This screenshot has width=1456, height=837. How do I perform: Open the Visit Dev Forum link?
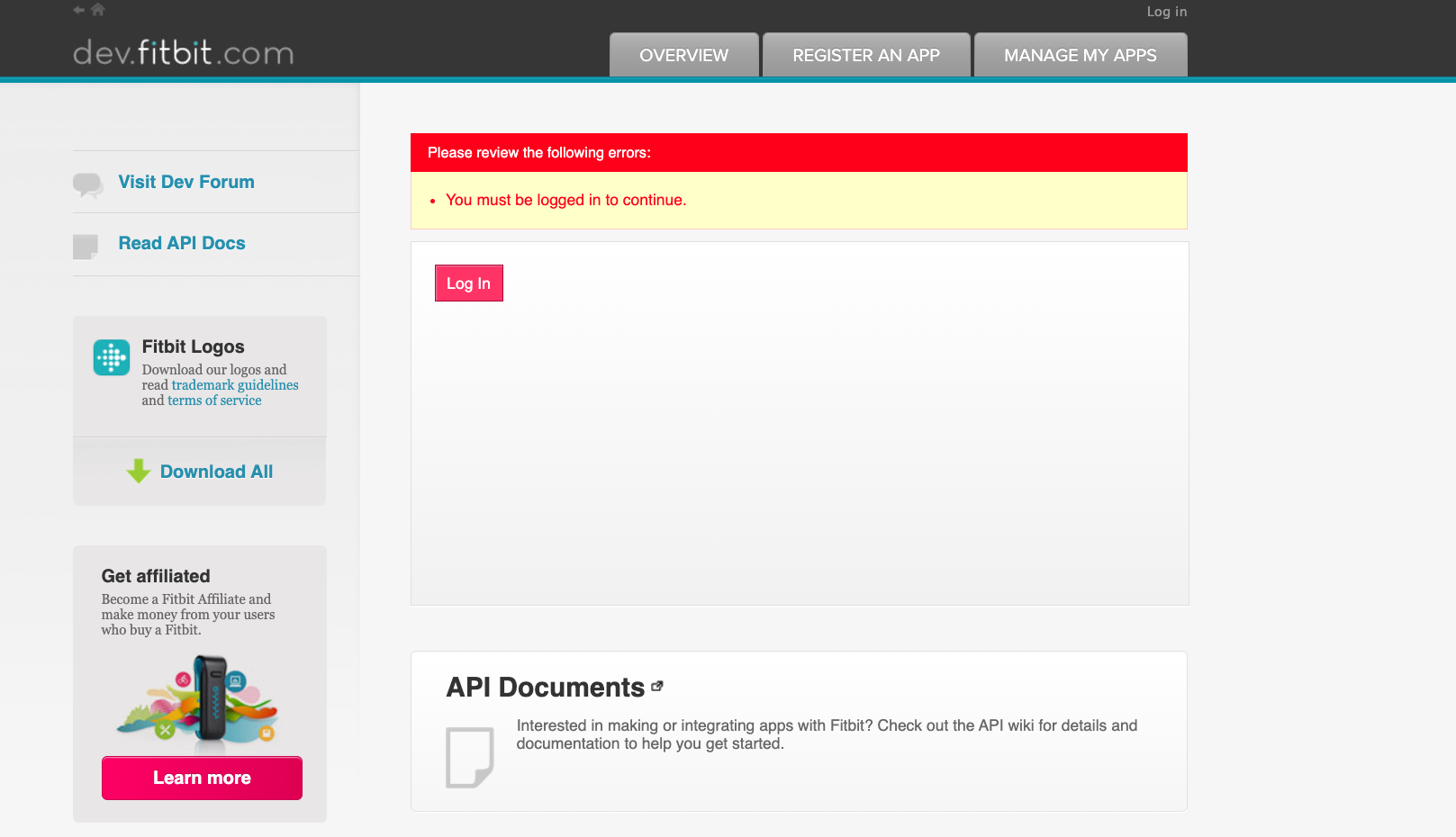[186, 182]
